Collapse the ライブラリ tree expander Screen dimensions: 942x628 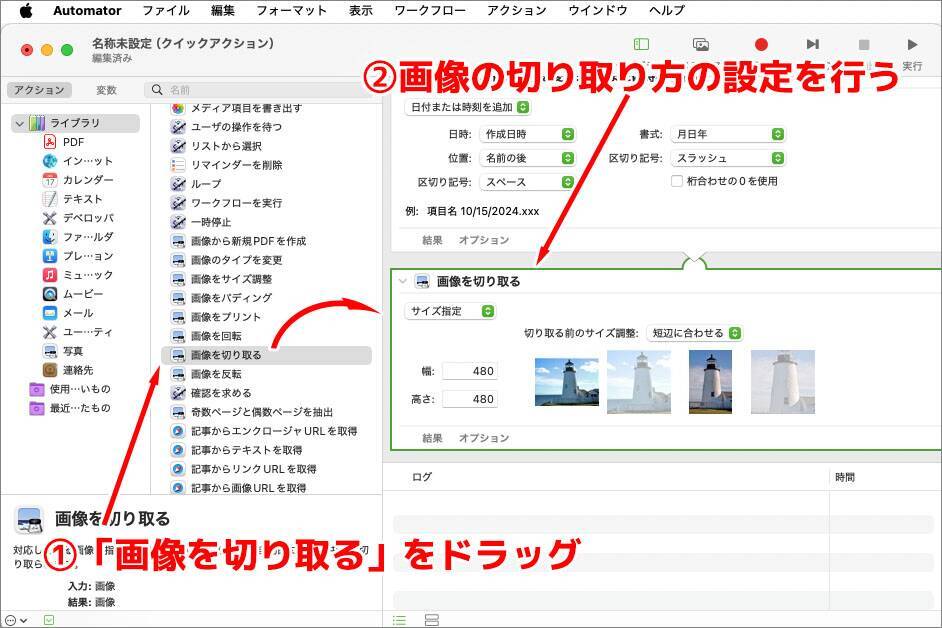click(x=18, y=123)
